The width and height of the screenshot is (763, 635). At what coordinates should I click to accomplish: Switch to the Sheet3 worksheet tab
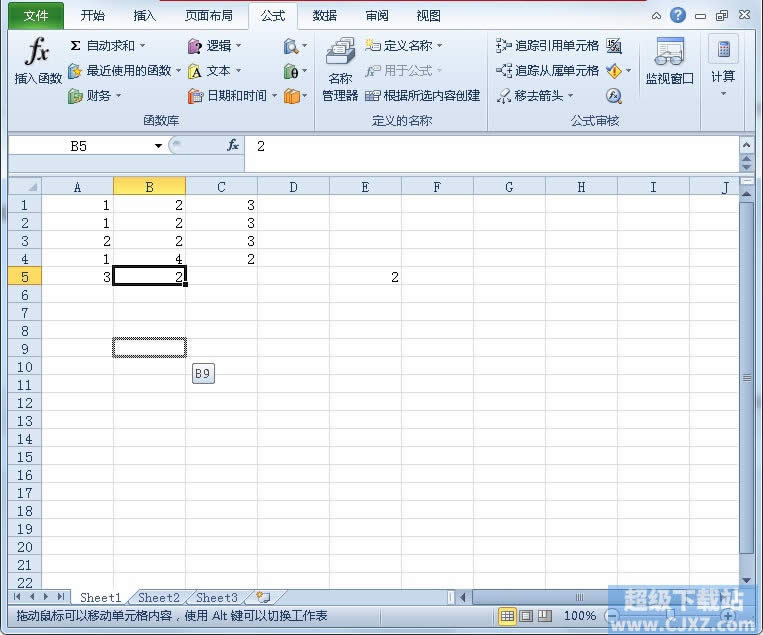(x=217, y=597)
